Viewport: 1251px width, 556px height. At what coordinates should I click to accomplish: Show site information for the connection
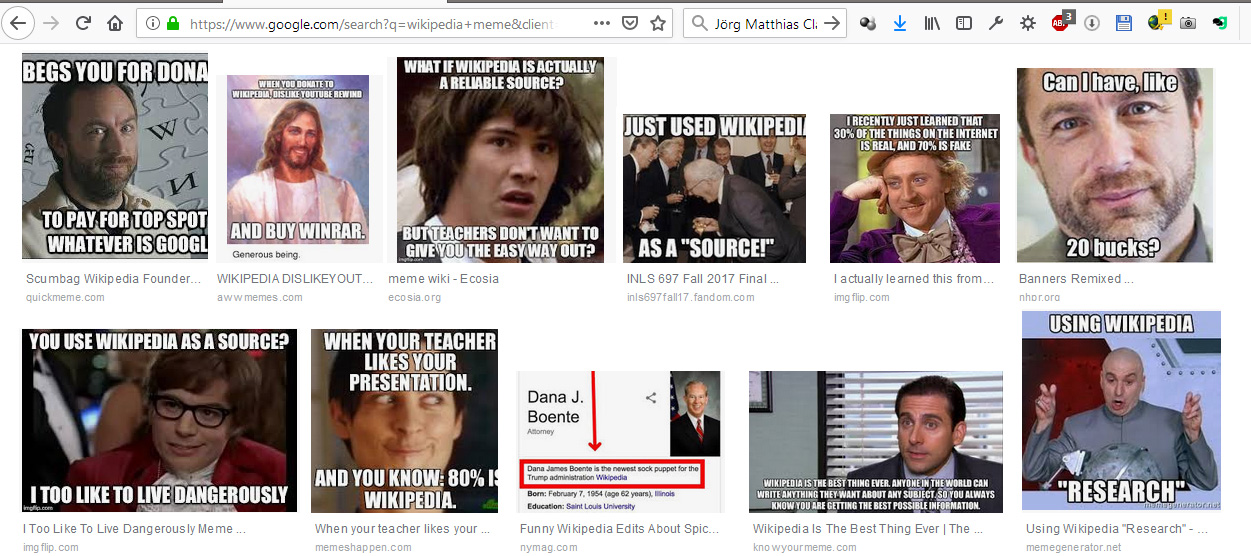tap(154, 23)
